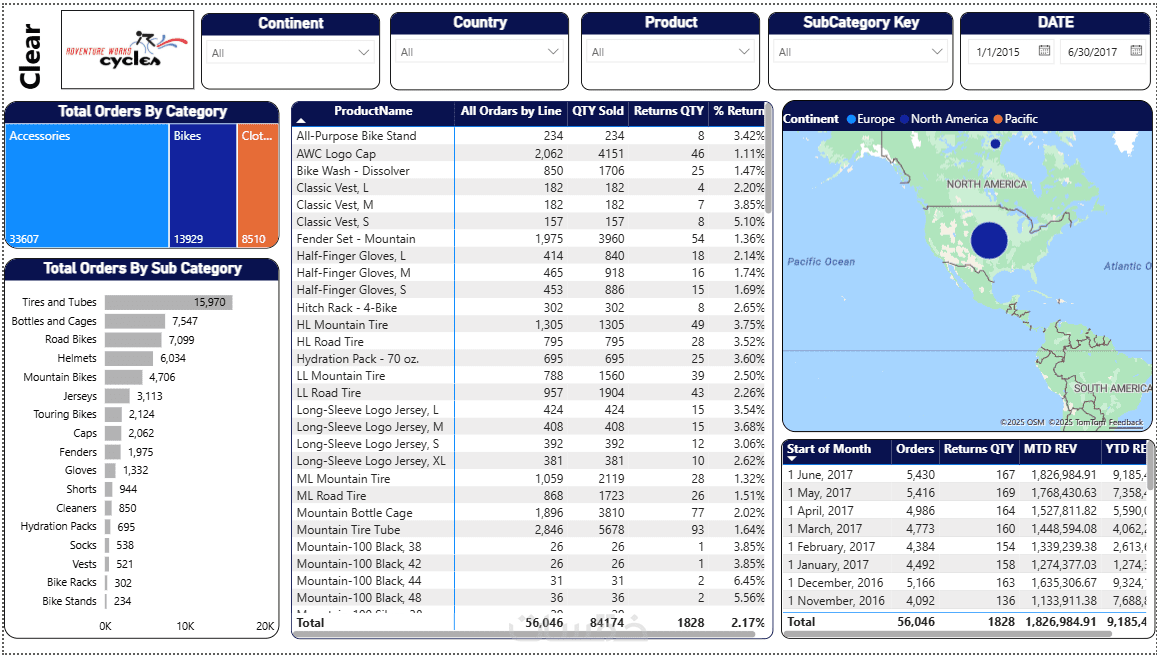Sort table by ProductName column header
Image resolution: width=1157 pixels, height=655 pixels.
[373, 111]
